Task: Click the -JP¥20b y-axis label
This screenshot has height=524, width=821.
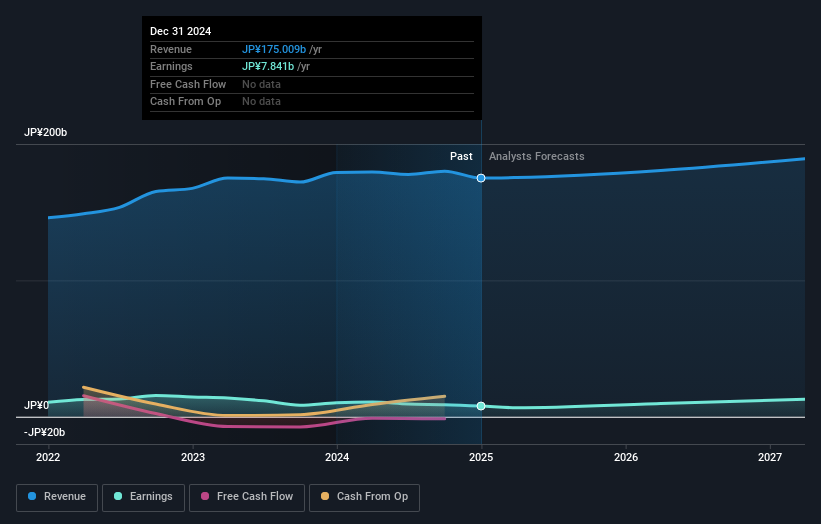Action: (45, 432)
